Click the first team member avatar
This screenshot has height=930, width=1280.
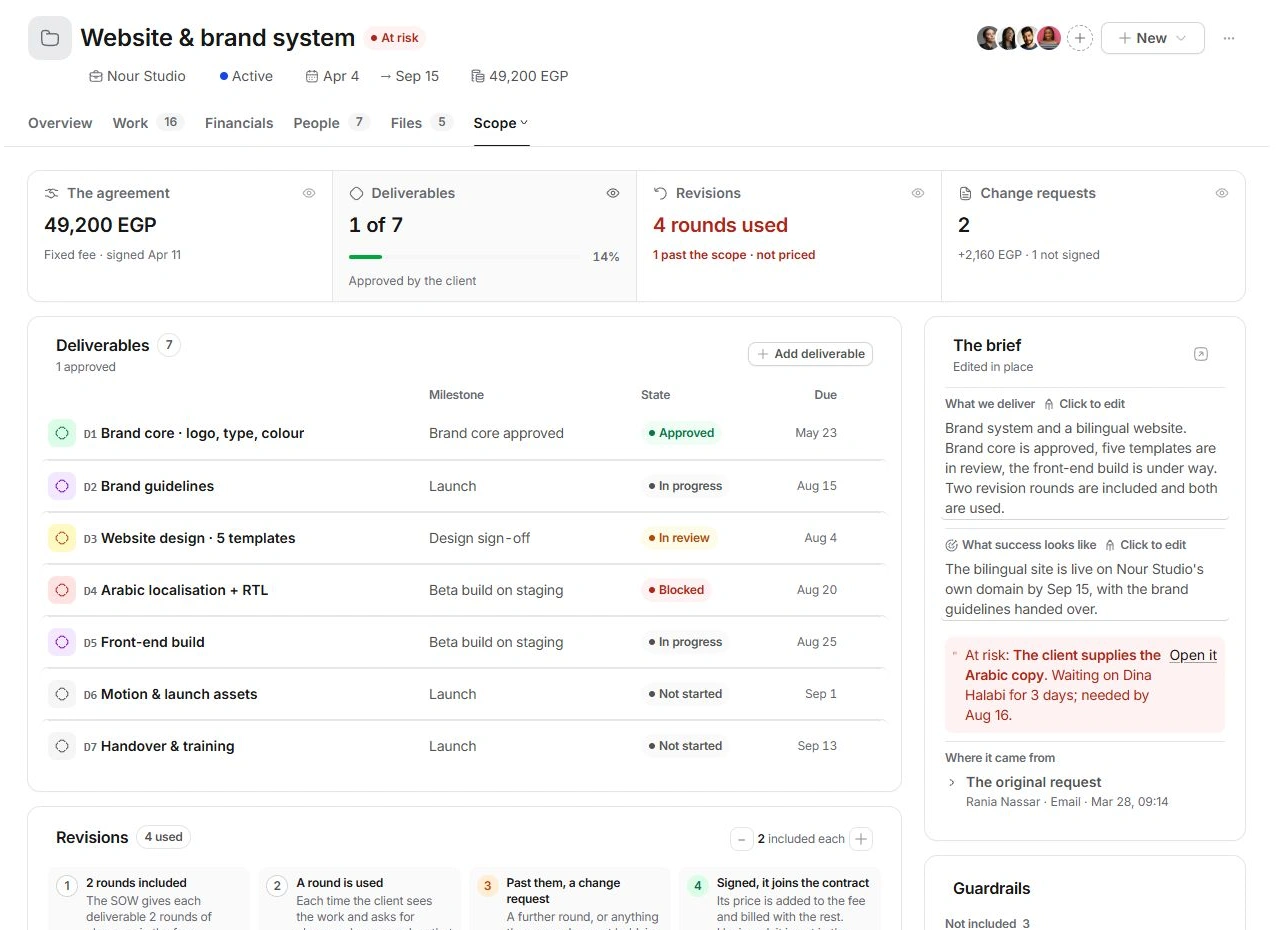[x=988, y=38]
